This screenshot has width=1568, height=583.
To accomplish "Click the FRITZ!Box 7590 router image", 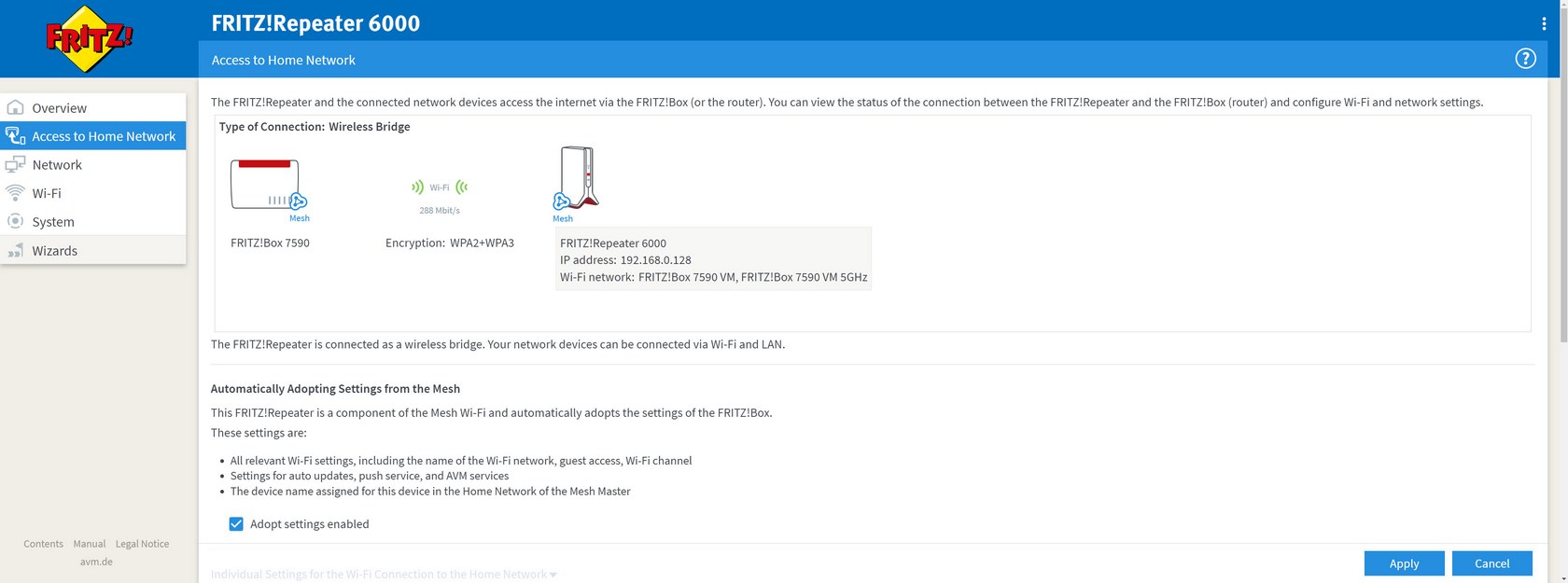I will click(x=265, y=184).
